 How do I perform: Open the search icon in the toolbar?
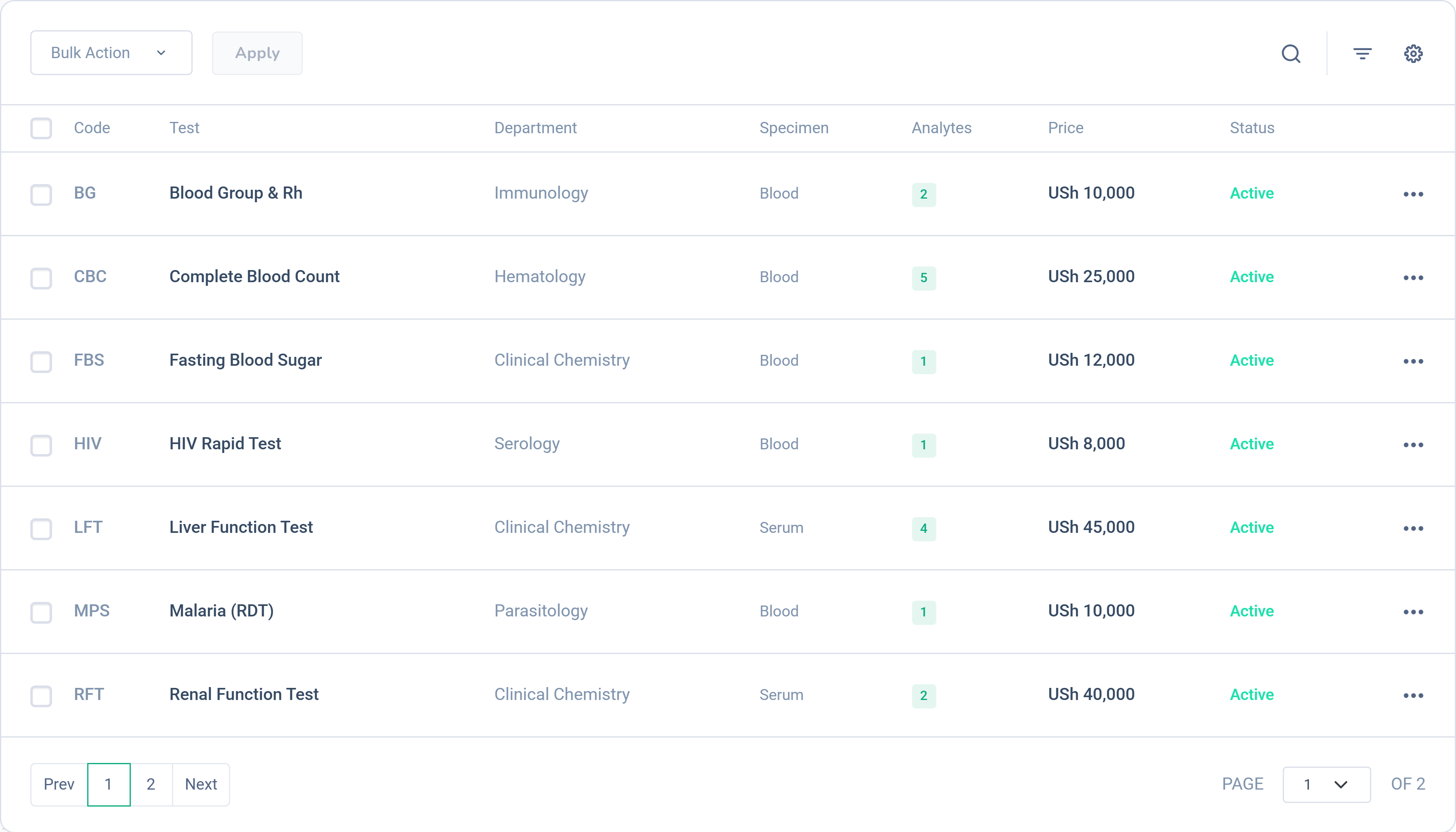pyautogui.click(x=1291, y=54)
